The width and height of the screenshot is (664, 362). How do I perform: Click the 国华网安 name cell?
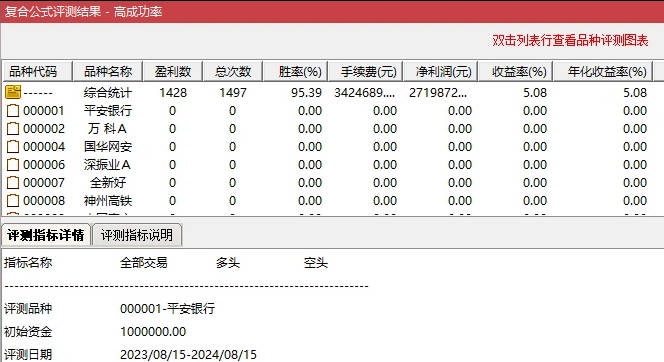pos(108,146)
